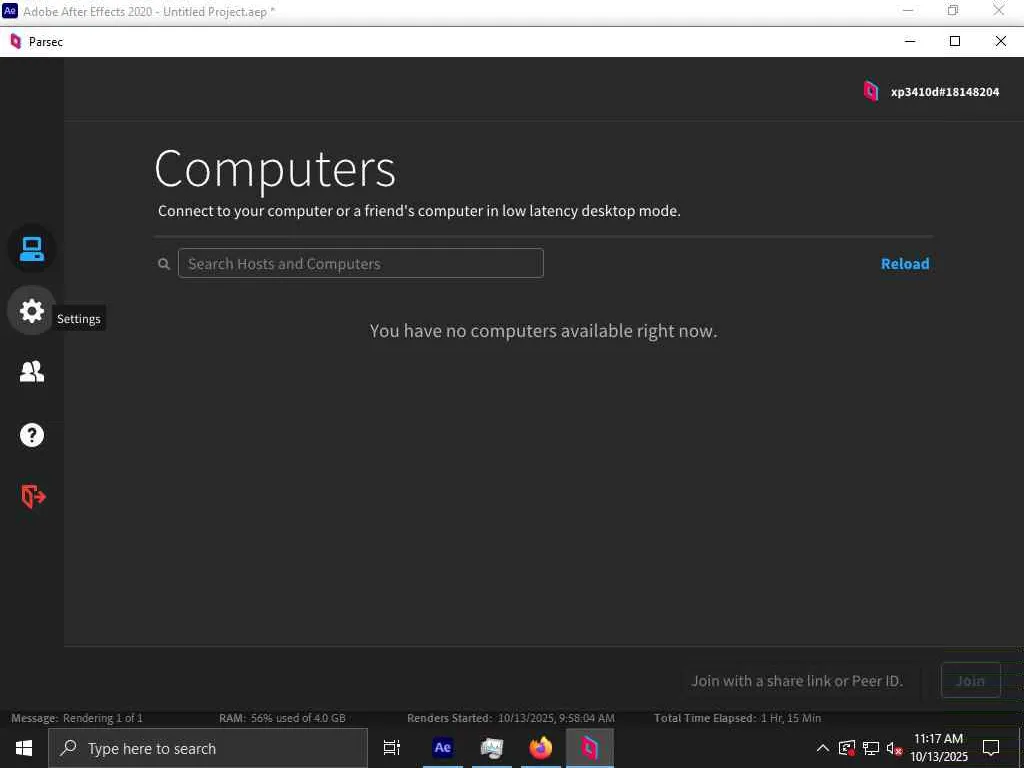
Task: Maximize the Parsec window
Action: tap(955, 41)
